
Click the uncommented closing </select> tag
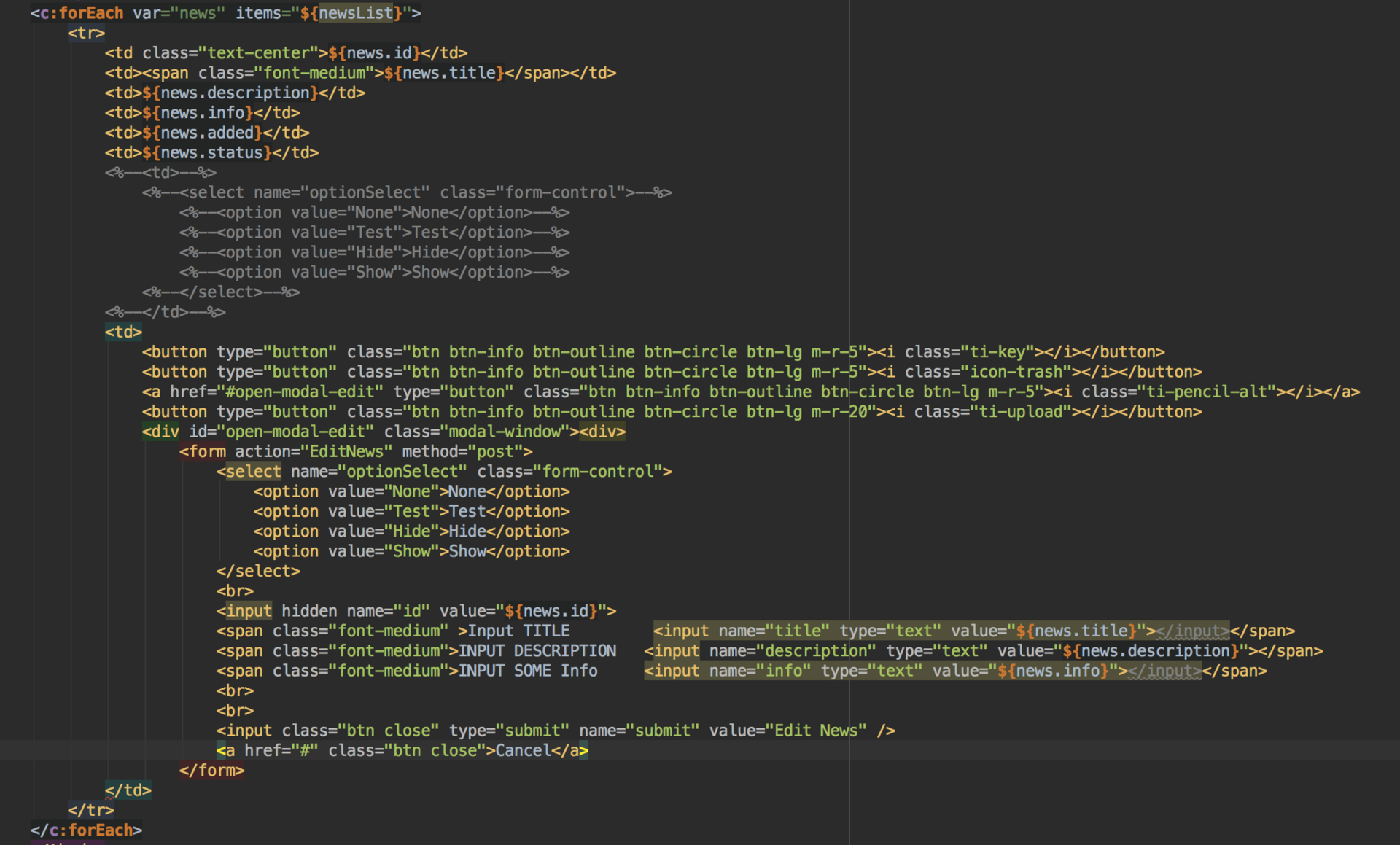258,572
